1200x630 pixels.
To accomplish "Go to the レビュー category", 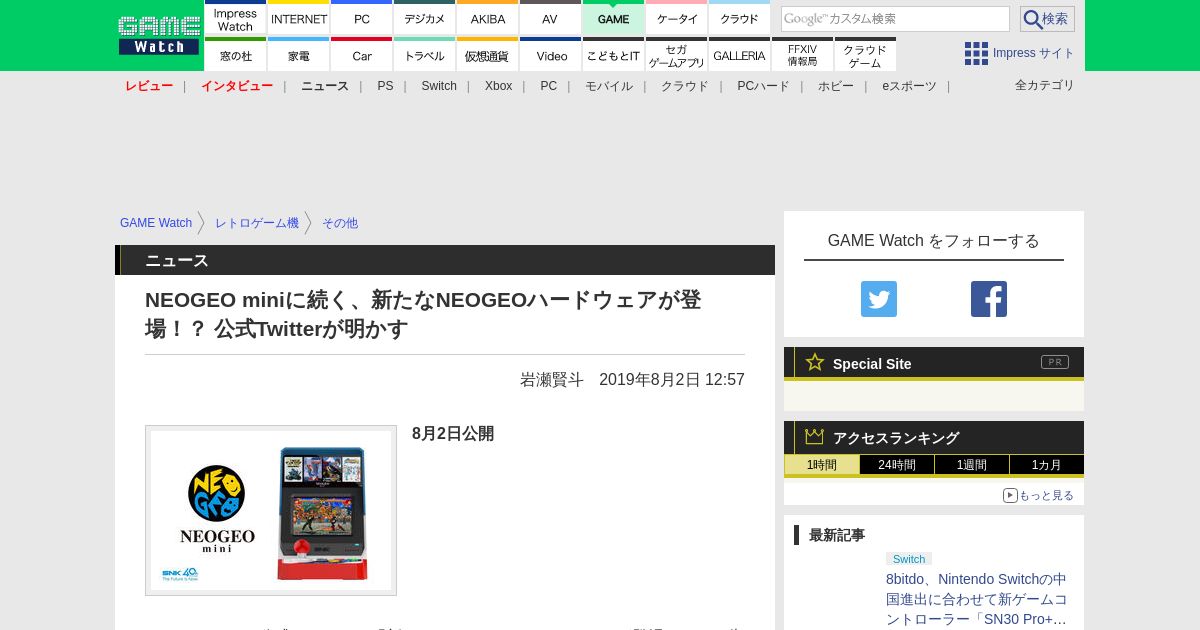I will point(149,86).
